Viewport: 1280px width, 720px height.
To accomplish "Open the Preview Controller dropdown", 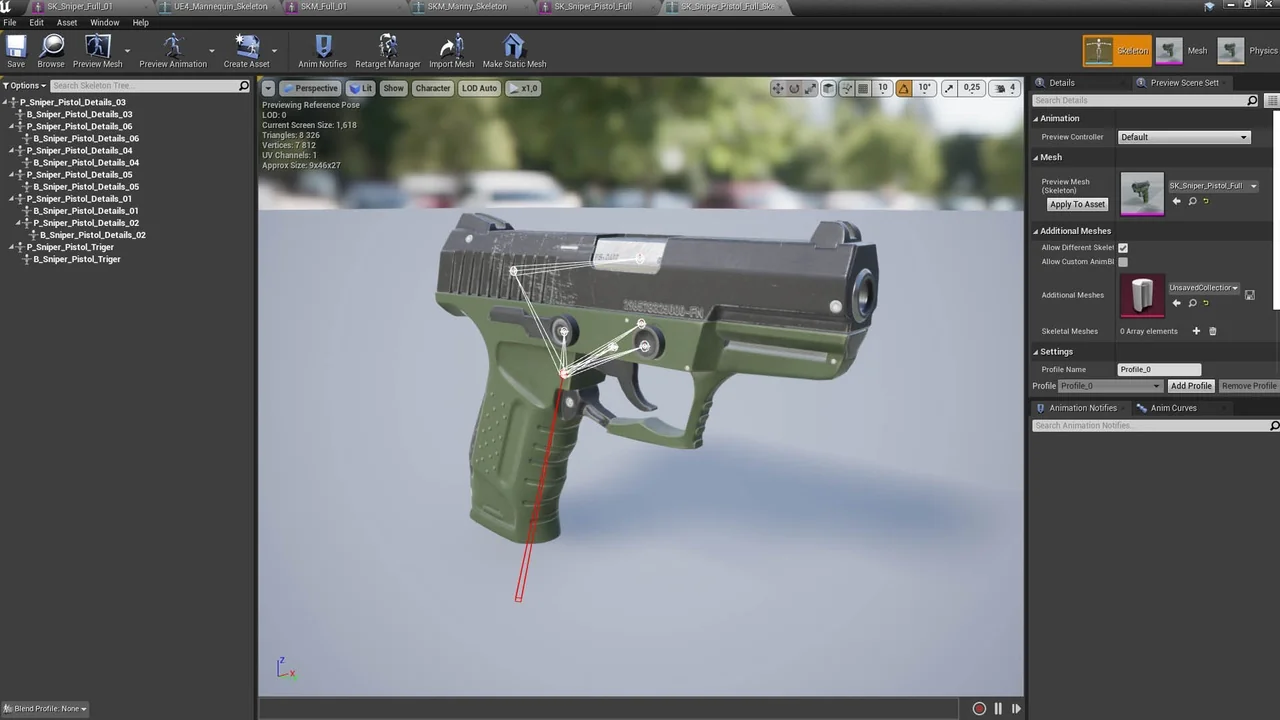I will click(1184, 137).
